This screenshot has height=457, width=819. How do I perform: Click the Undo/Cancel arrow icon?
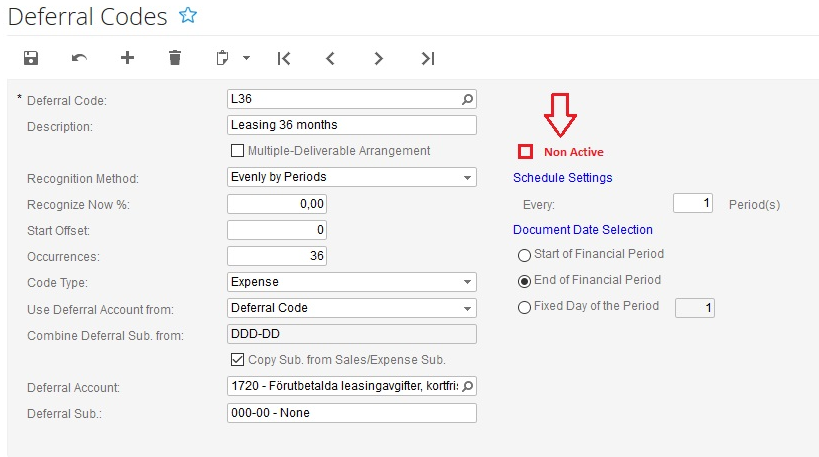(80, 58)
